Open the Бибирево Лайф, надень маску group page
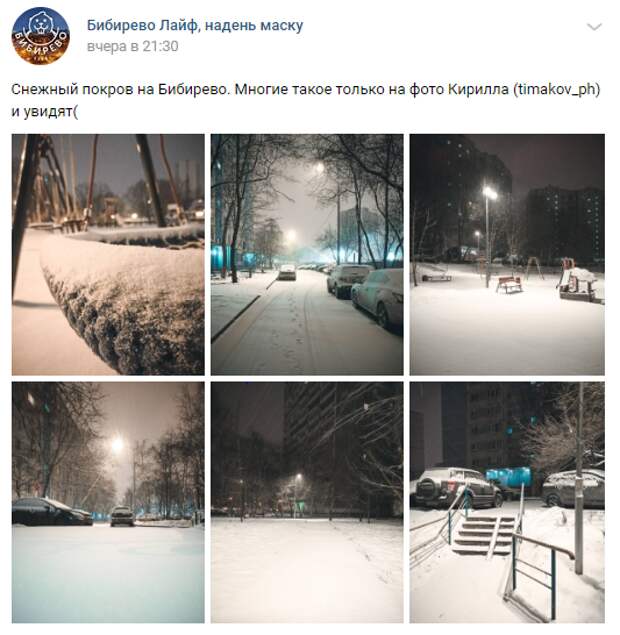620x635 pixels. coord(195,25)
